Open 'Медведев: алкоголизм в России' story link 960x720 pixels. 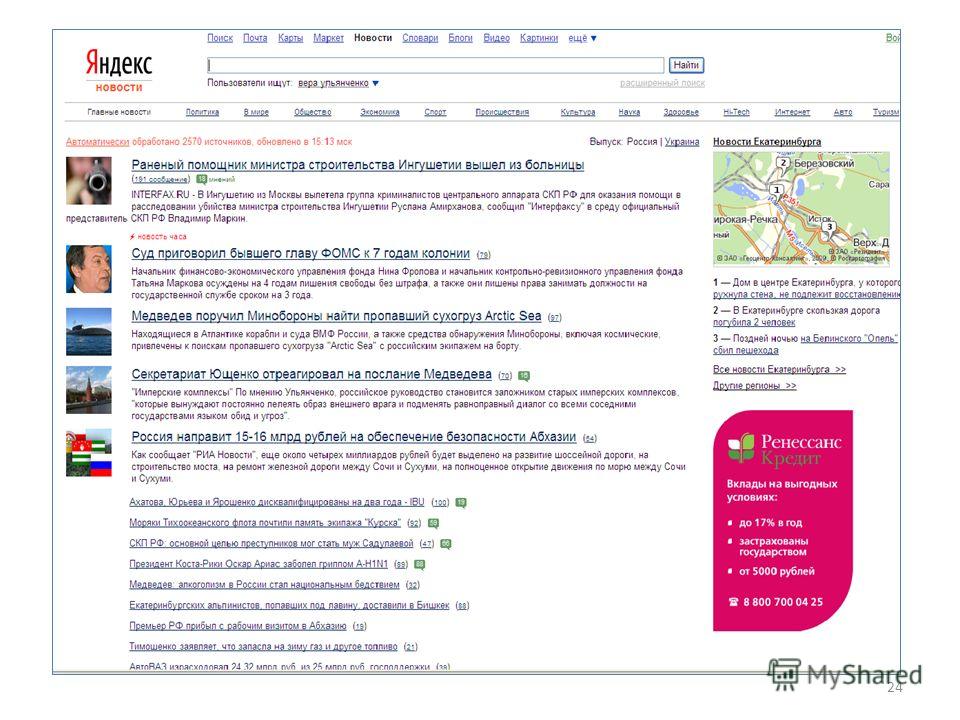(x=264, y=585)
